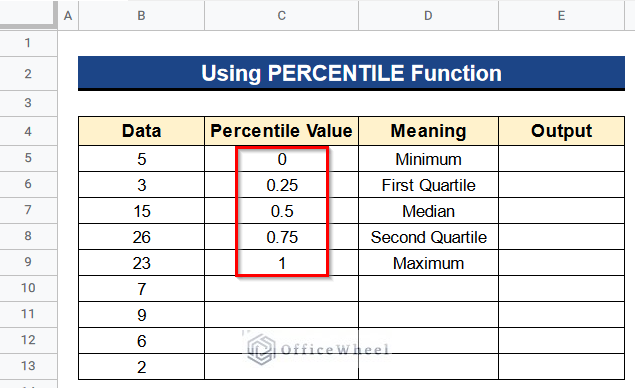The height and width of the screenshot is (388, 635).
Task: Select the data cell containing 26
Action: click(x=141, y=237)
